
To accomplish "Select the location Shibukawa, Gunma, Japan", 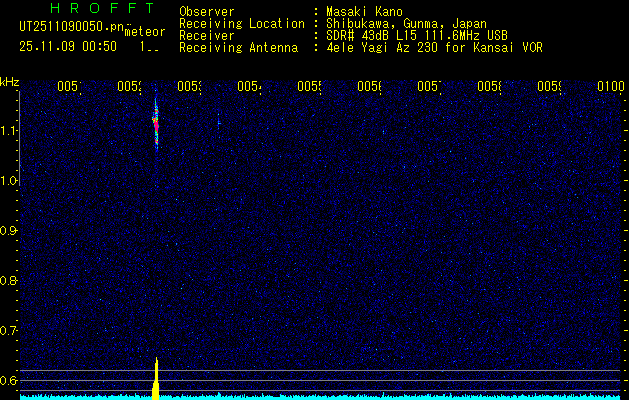I will click(406, 24).
